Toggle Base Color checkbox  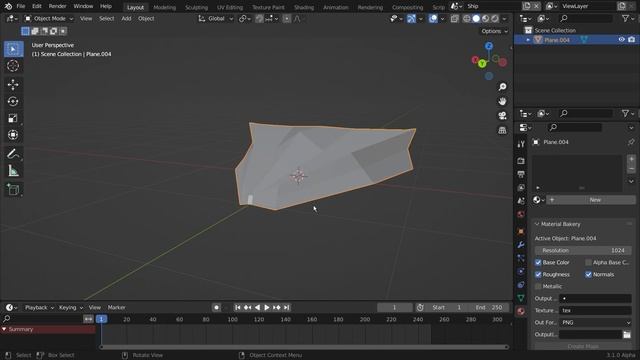[538, 262]
